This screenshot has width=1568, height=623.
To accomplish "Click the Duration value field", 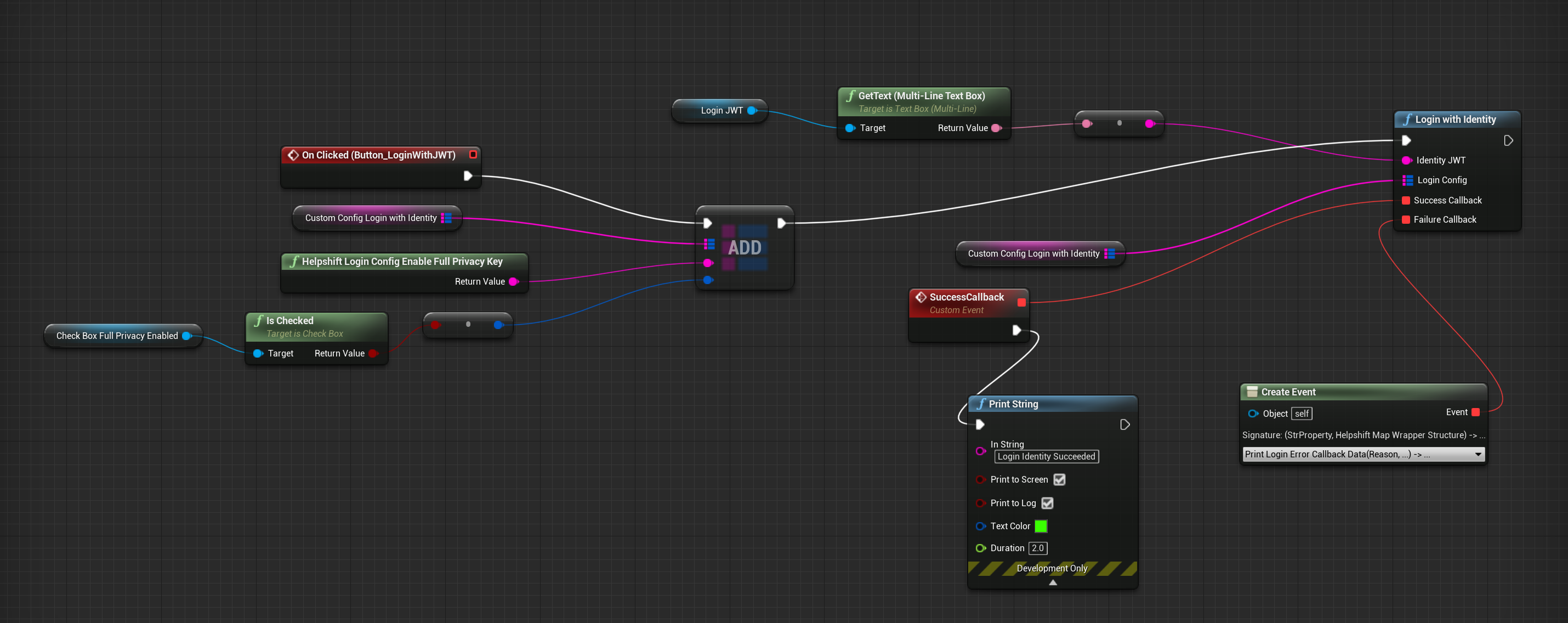I will click(1038, 548).
